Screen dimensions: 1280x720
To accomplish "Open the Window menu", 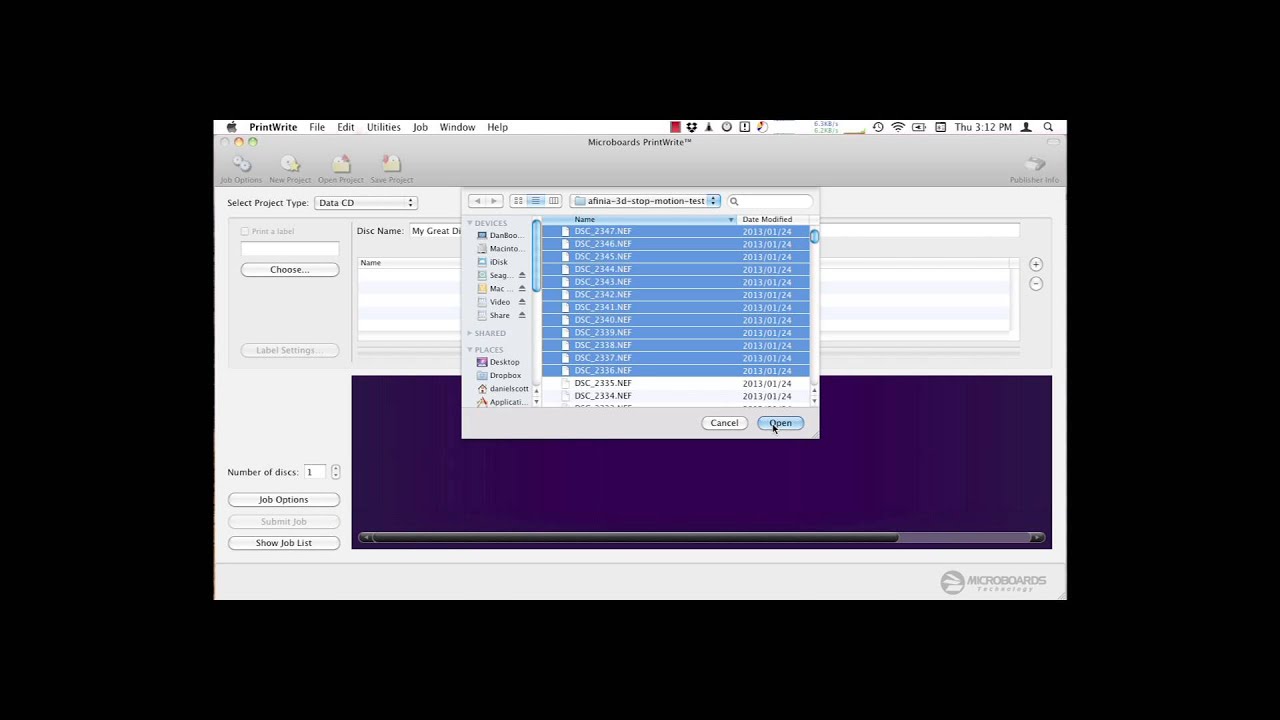I will pos(457,127).
